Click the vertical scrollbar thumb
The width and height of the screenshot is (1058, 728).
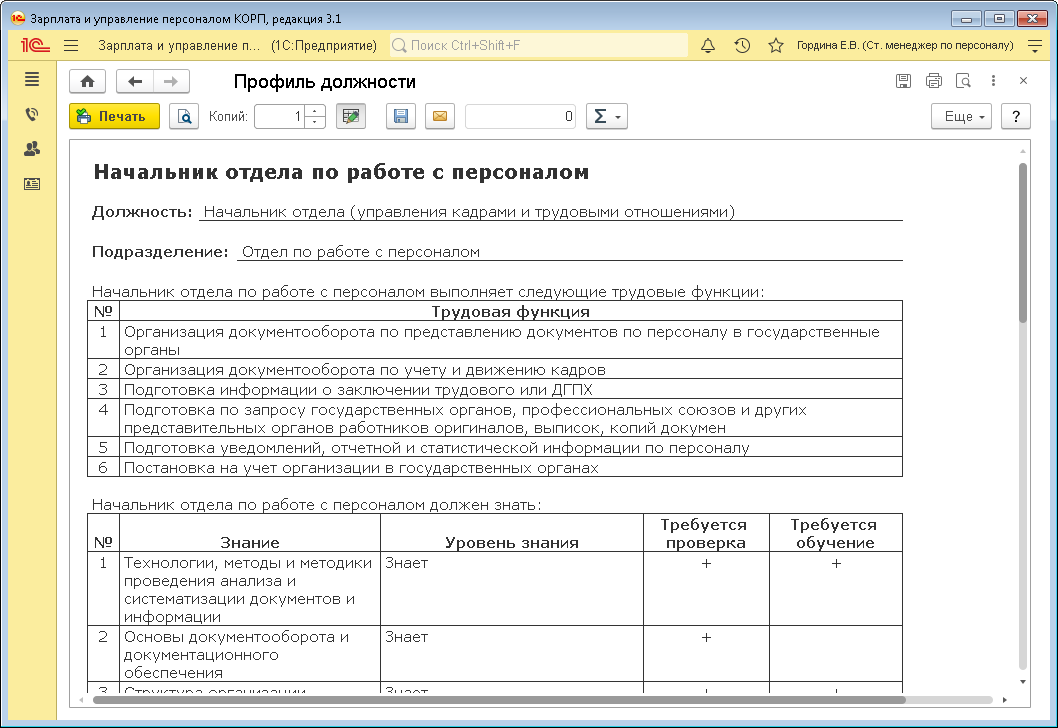[x=1023, y=243]
